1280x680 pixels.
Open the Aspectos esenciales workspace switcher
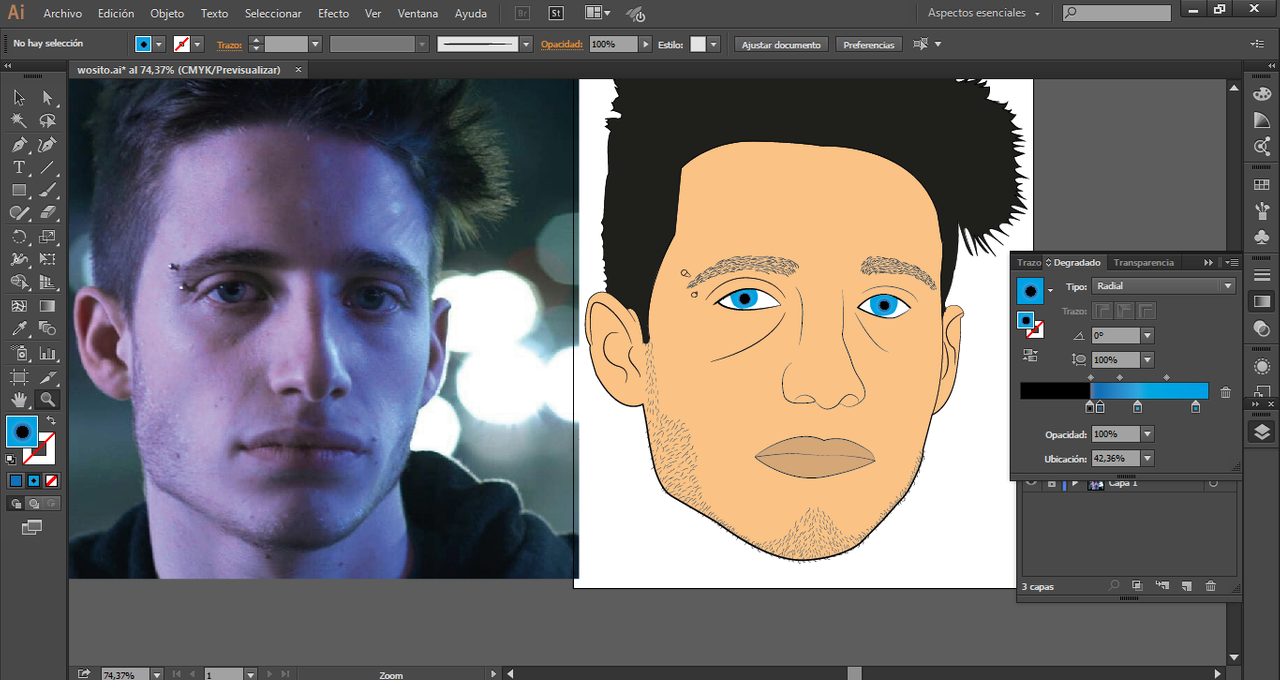tap(984, 13)
